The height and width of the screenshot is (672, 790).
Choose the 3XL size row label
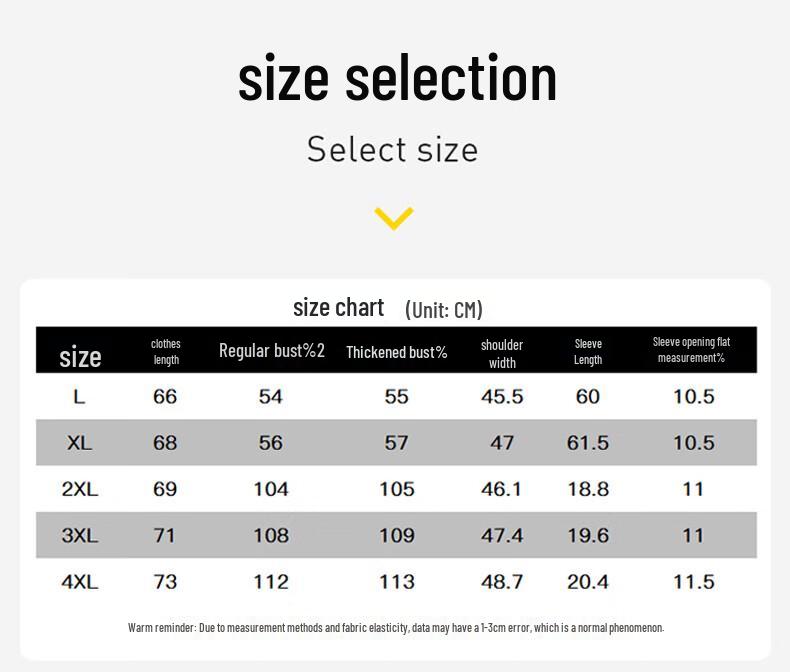click(x=80, y=535)
